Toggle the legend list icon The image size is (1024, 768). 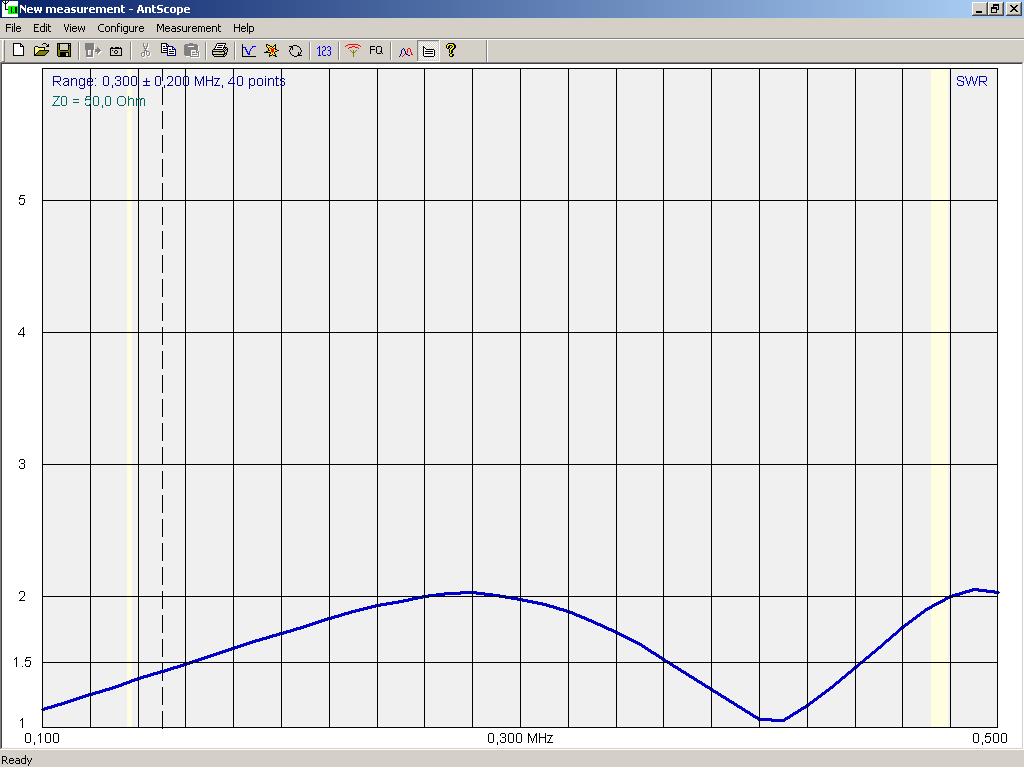428,50
